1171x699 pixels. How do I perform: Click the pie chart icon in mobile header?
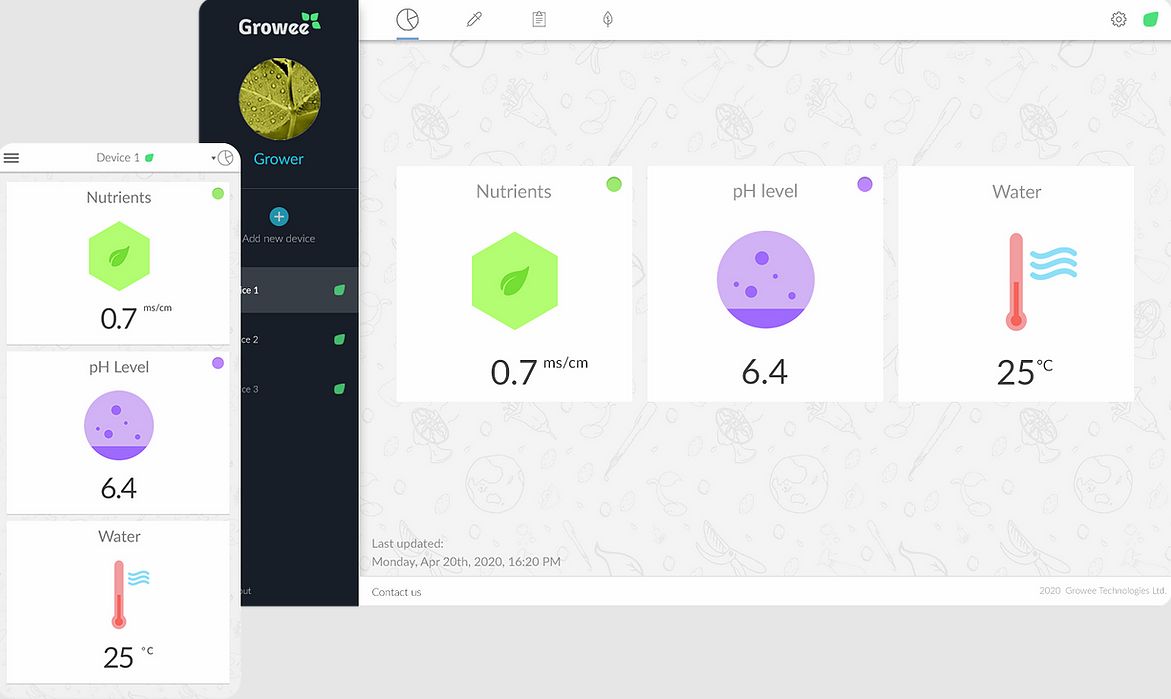coord(226,158)
